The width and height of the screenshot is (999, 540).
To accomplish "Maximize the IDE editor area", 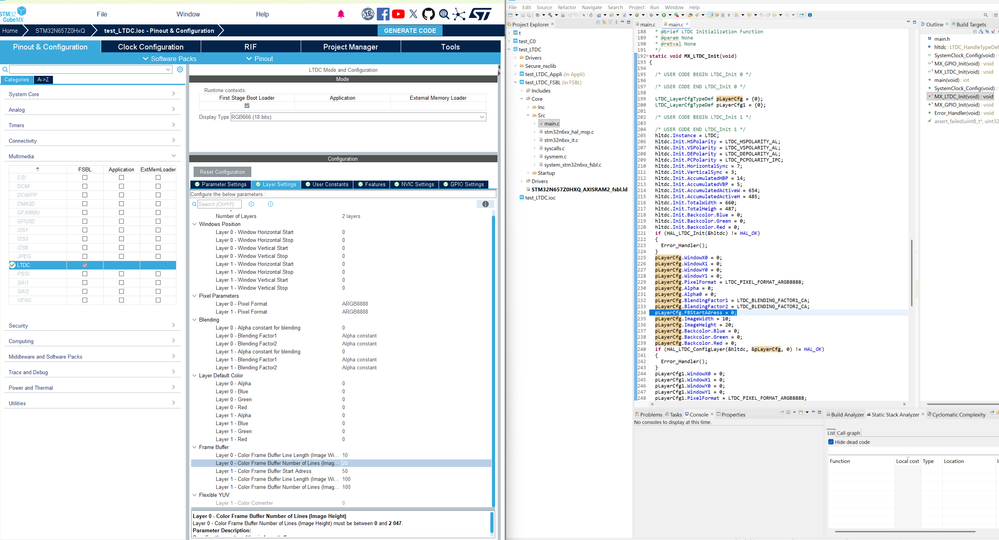I will [916, 23].
